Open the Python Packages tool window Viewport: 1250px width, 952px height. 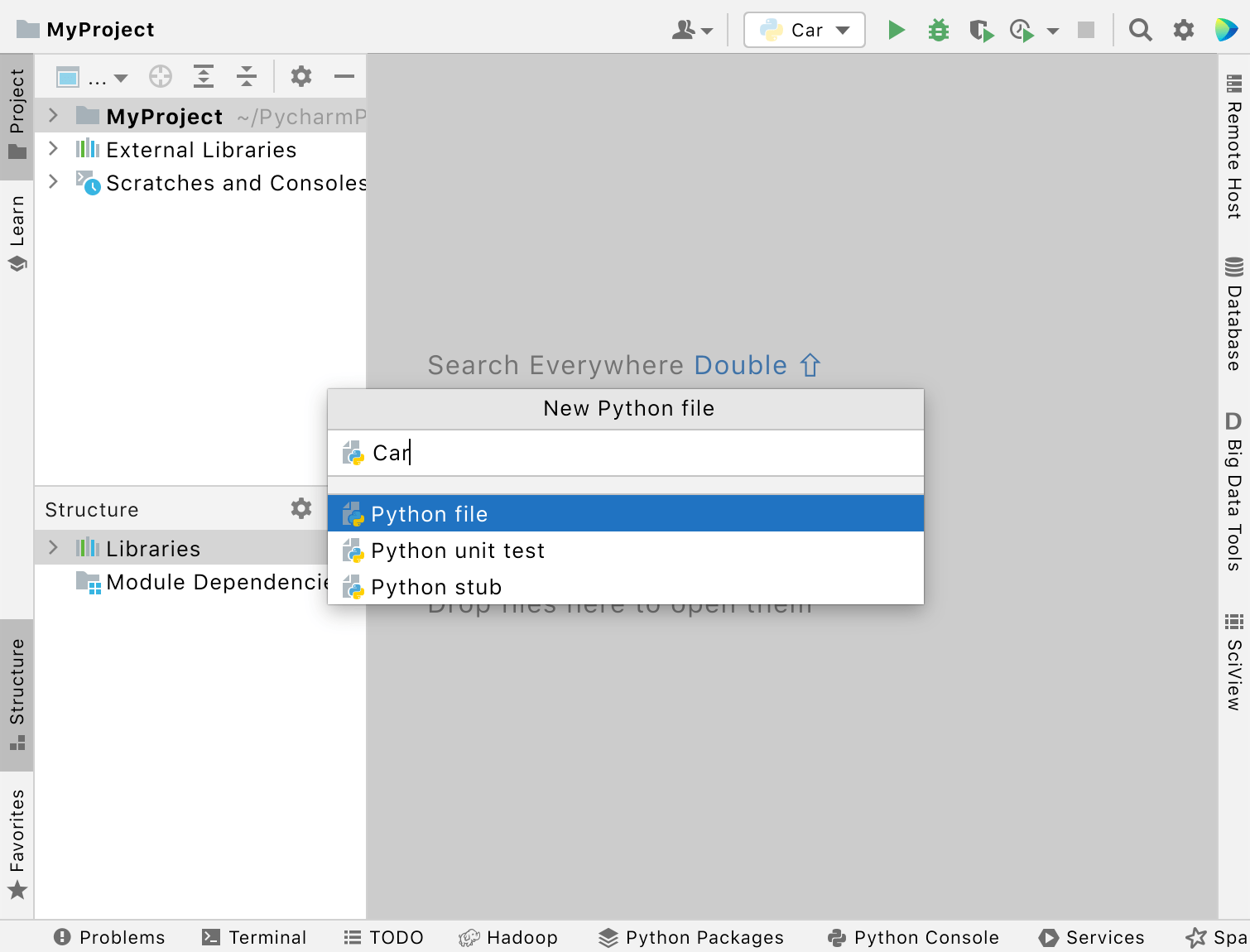tap(691, 937)
